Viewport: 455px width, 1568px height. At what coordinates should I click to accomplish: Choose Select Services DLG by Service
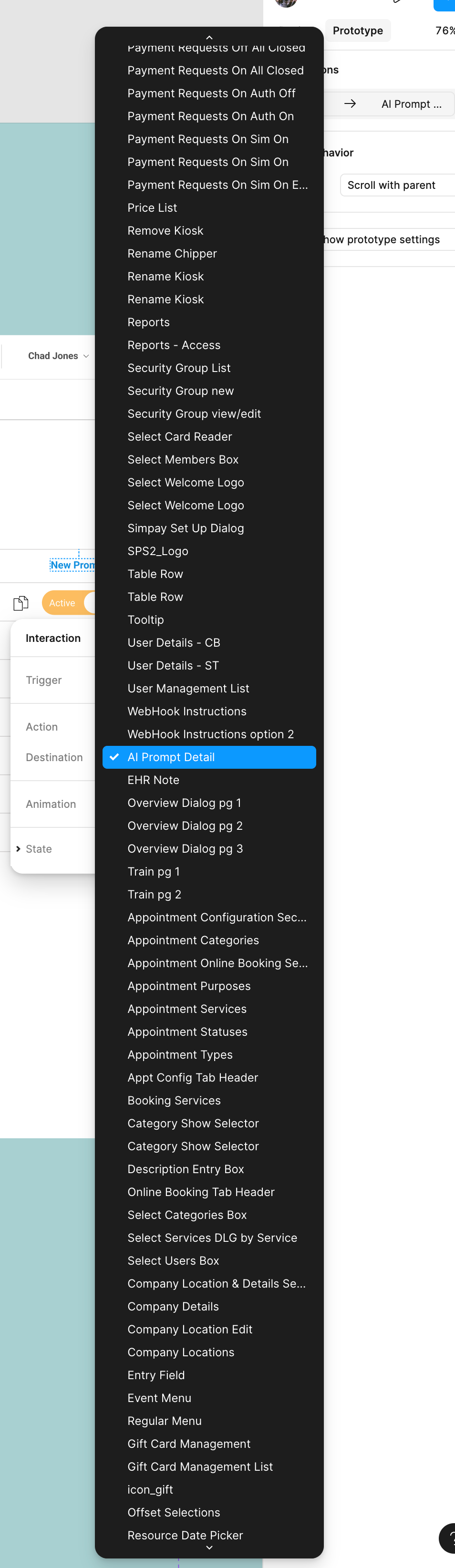click(x=209, y=1238)
